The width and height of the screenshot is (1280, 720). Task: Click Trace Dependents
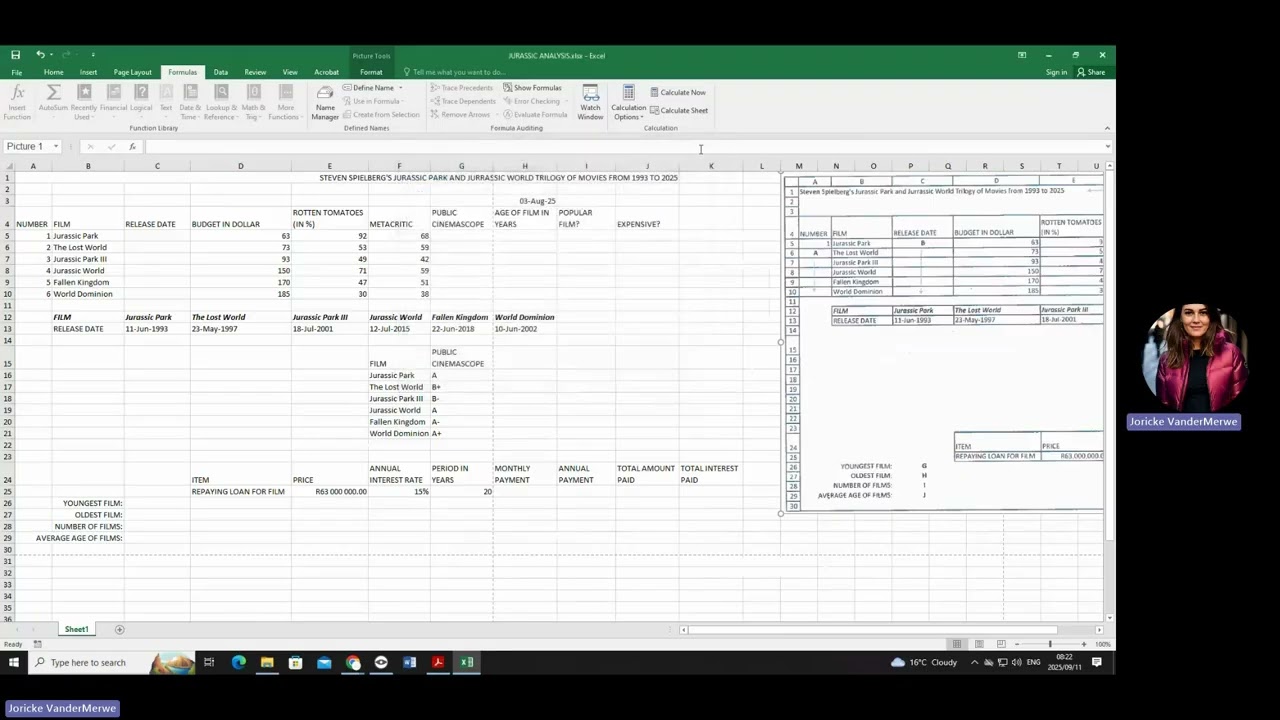click(463, 101)
